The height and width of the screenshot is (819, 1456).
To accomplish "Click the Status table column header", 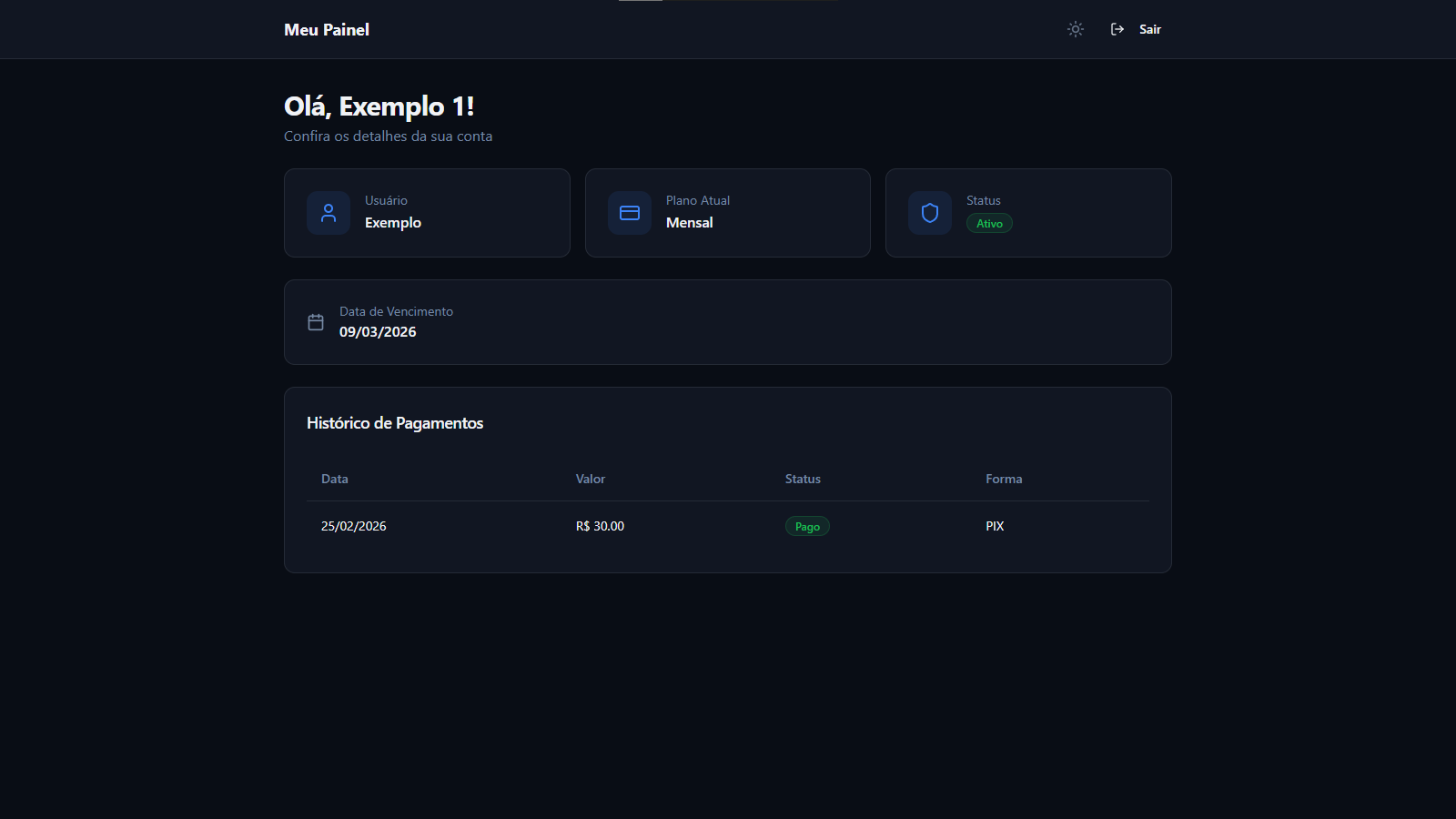I will (x=803, y=479).
